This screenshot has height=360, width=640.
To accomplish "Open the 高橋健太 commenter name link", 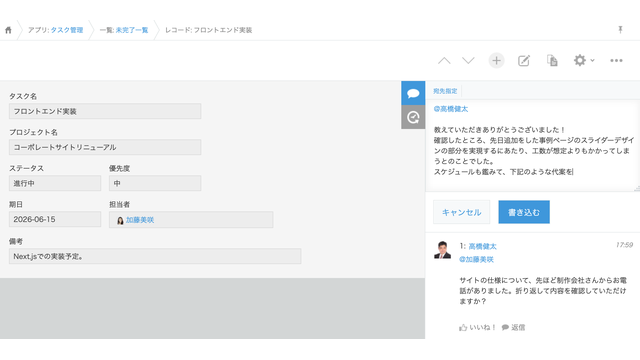I will click(x=482, y=246).
